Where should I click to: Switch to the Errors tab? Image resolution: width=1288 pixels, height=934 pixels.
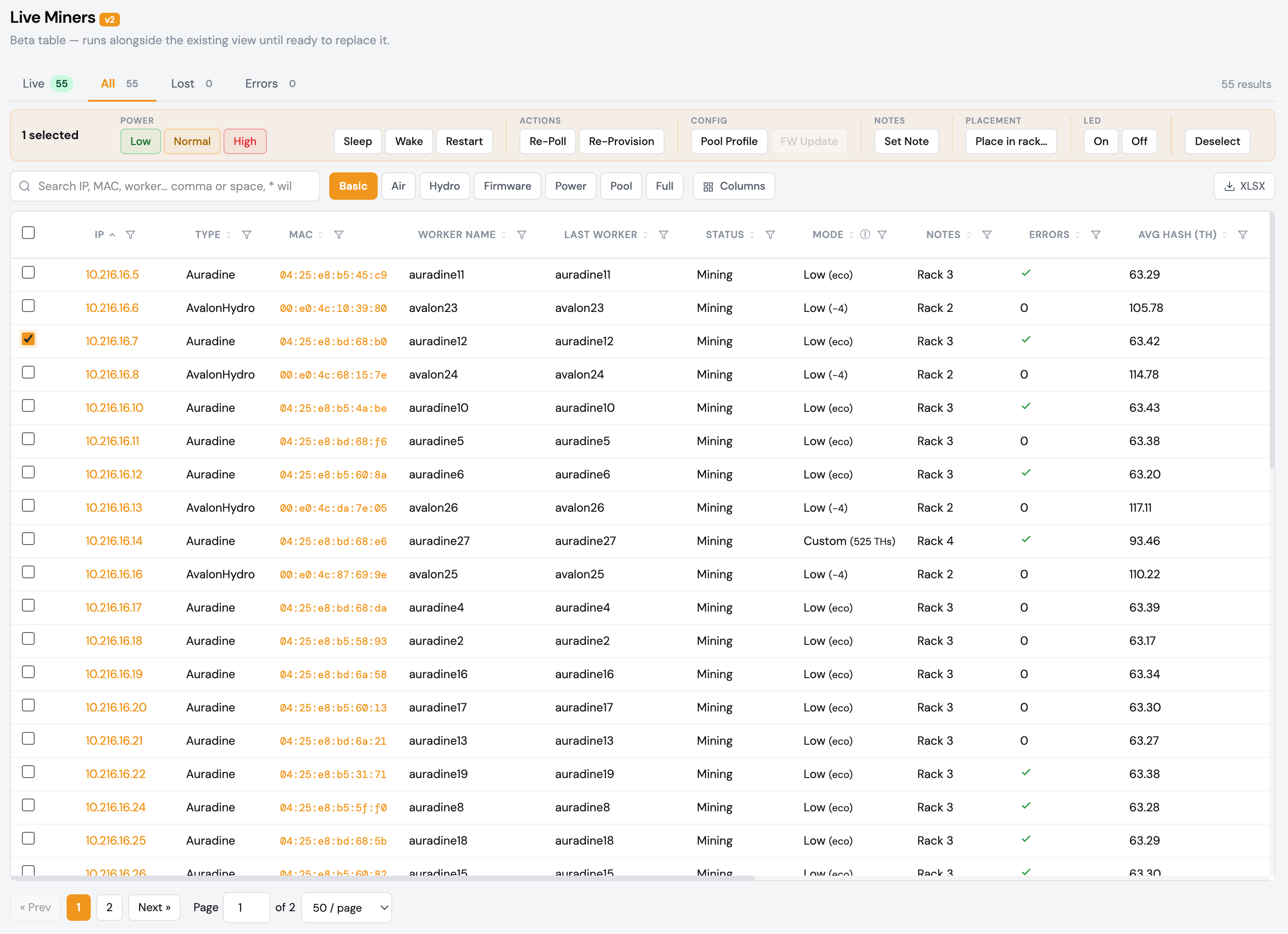(270, 83)
